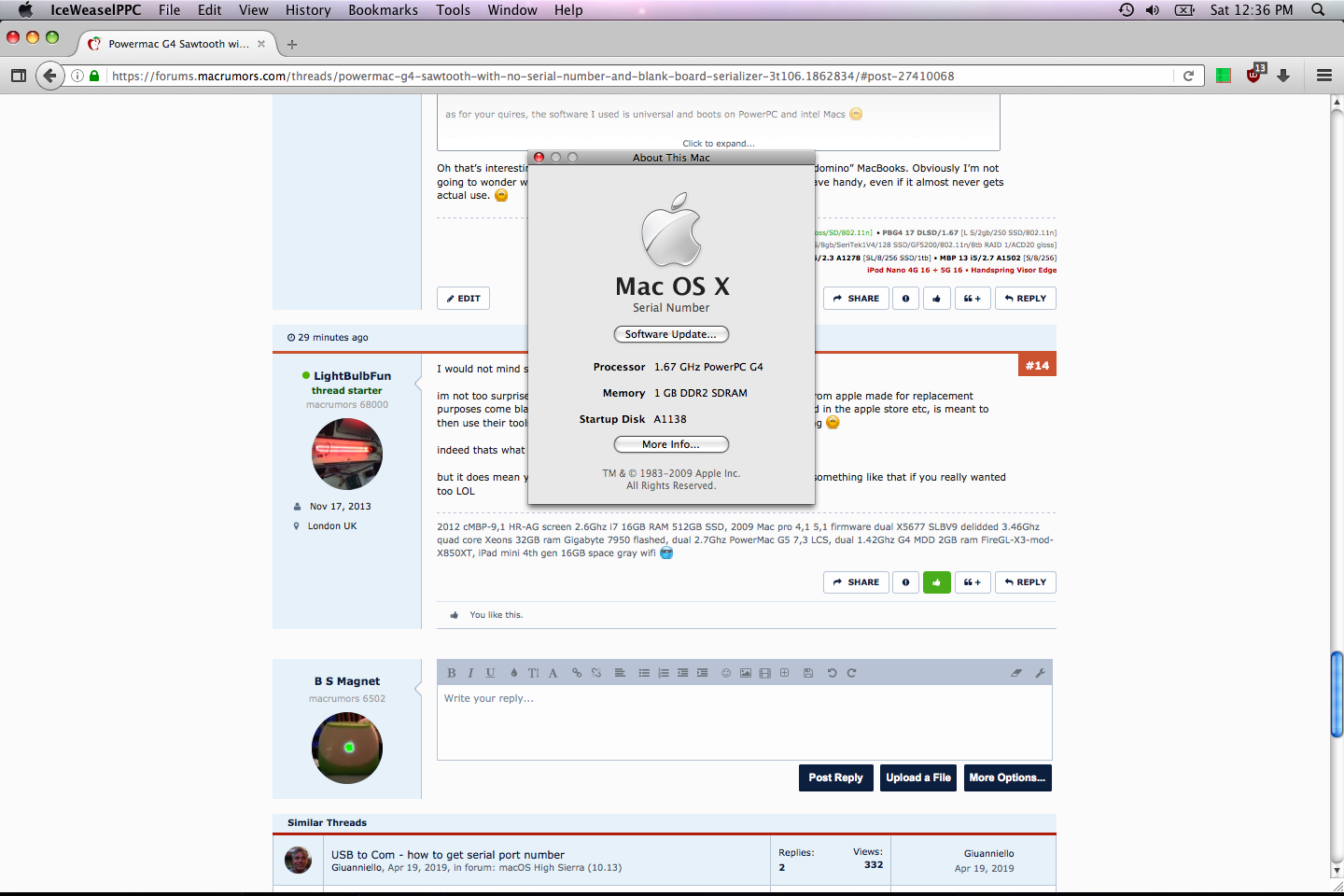Viewport: 1344px width, 896px height.
Task: Open the Tools menu
Action: [453, 10]
